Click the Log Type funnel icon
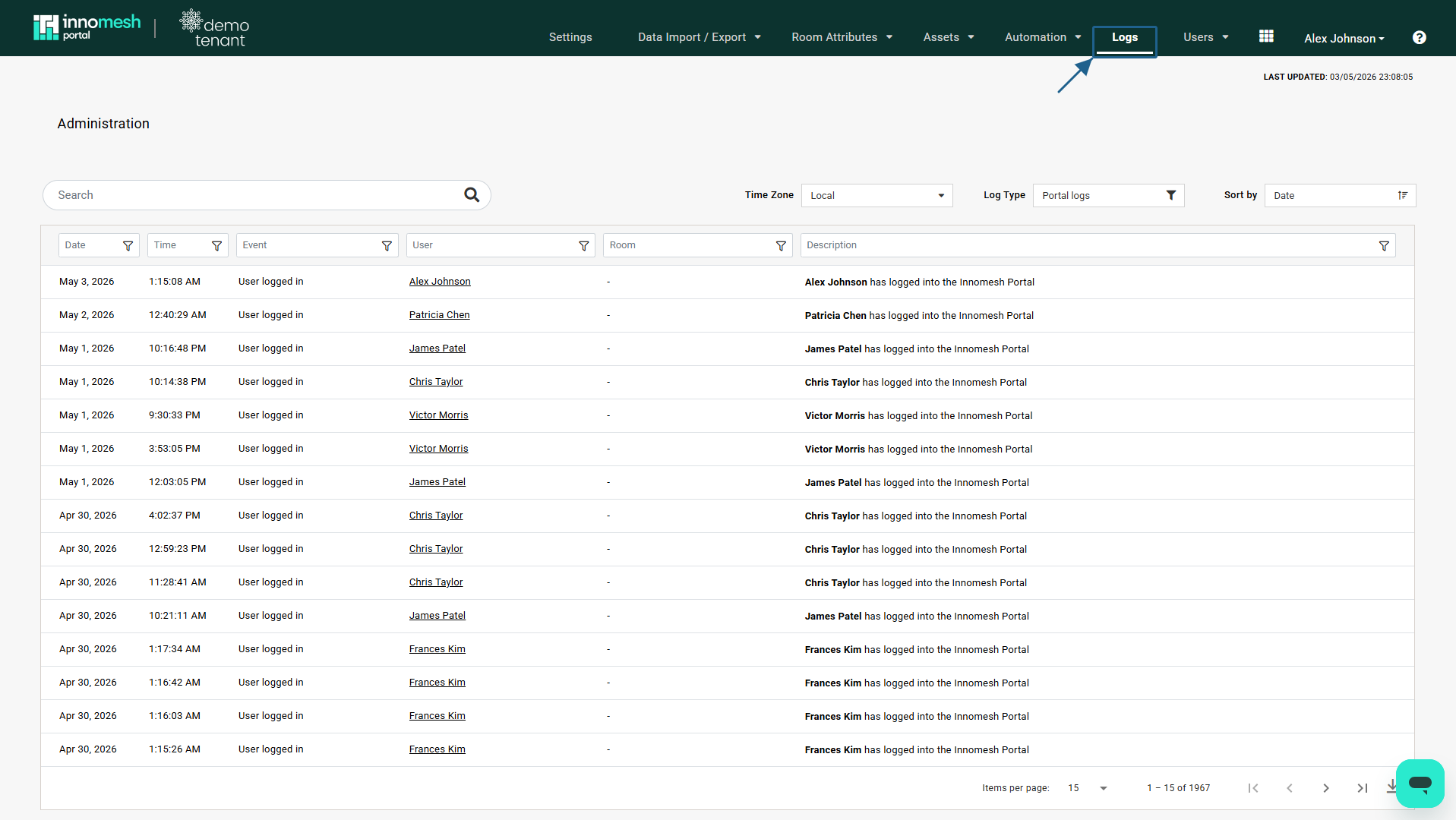The height and width of the screenshot is (820, 1456). coord(1171,196)
